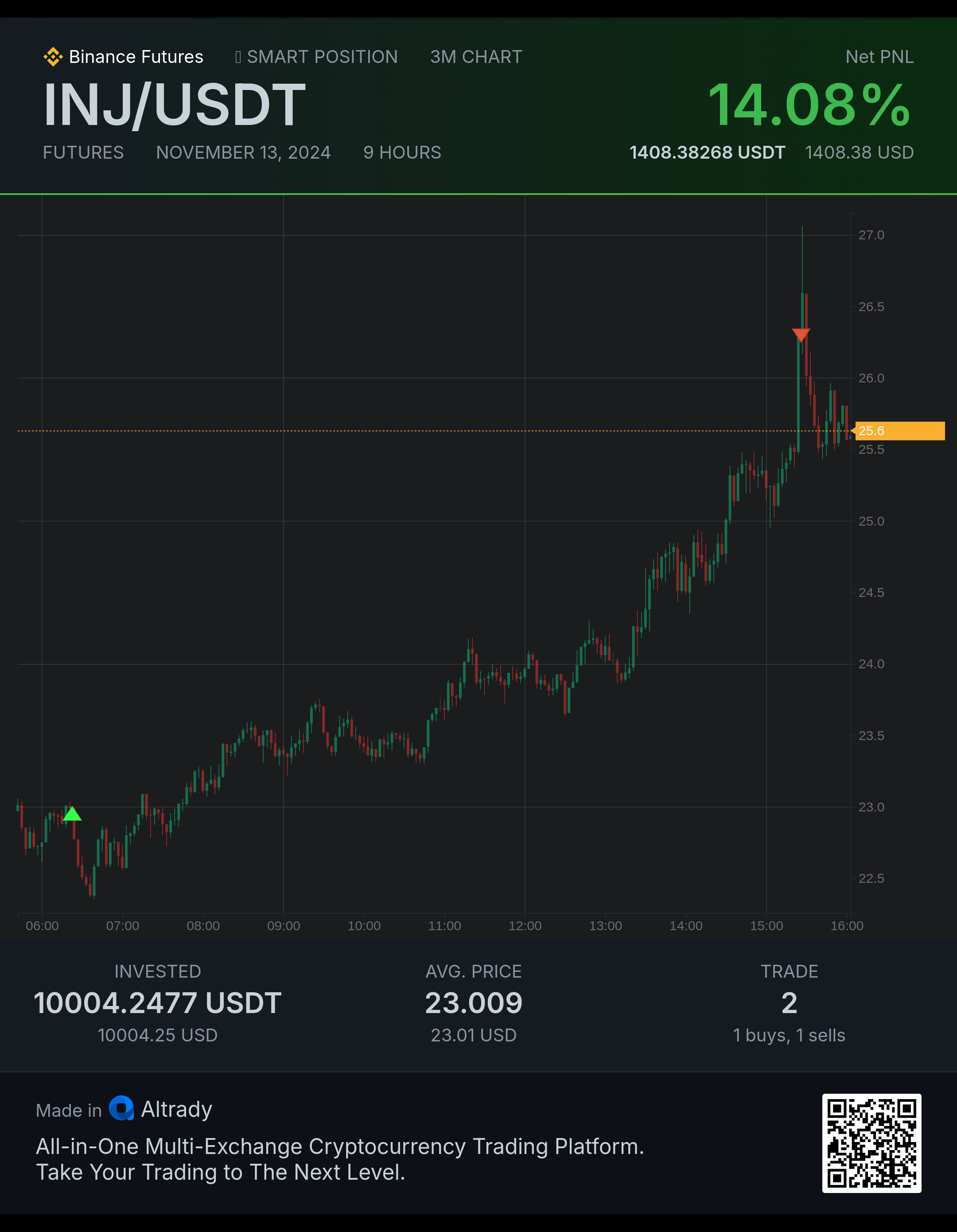
Task: Click the 23.01 USD value
Action: coord(474,1035)
